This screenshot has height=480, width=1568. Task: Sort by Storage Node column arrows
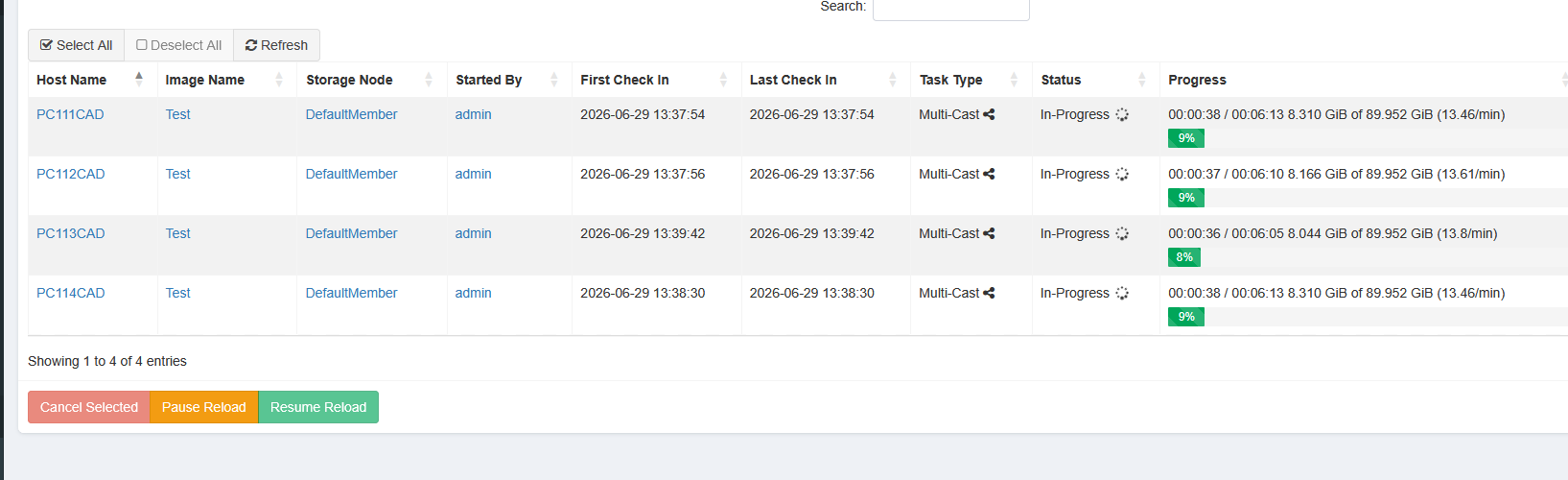(x=429, y=80)
